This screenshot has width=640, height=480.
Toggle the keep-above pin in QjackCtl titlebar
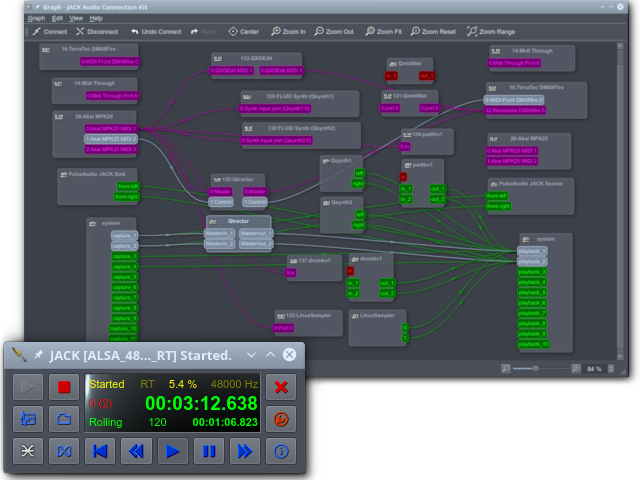[x=38, y=354]
